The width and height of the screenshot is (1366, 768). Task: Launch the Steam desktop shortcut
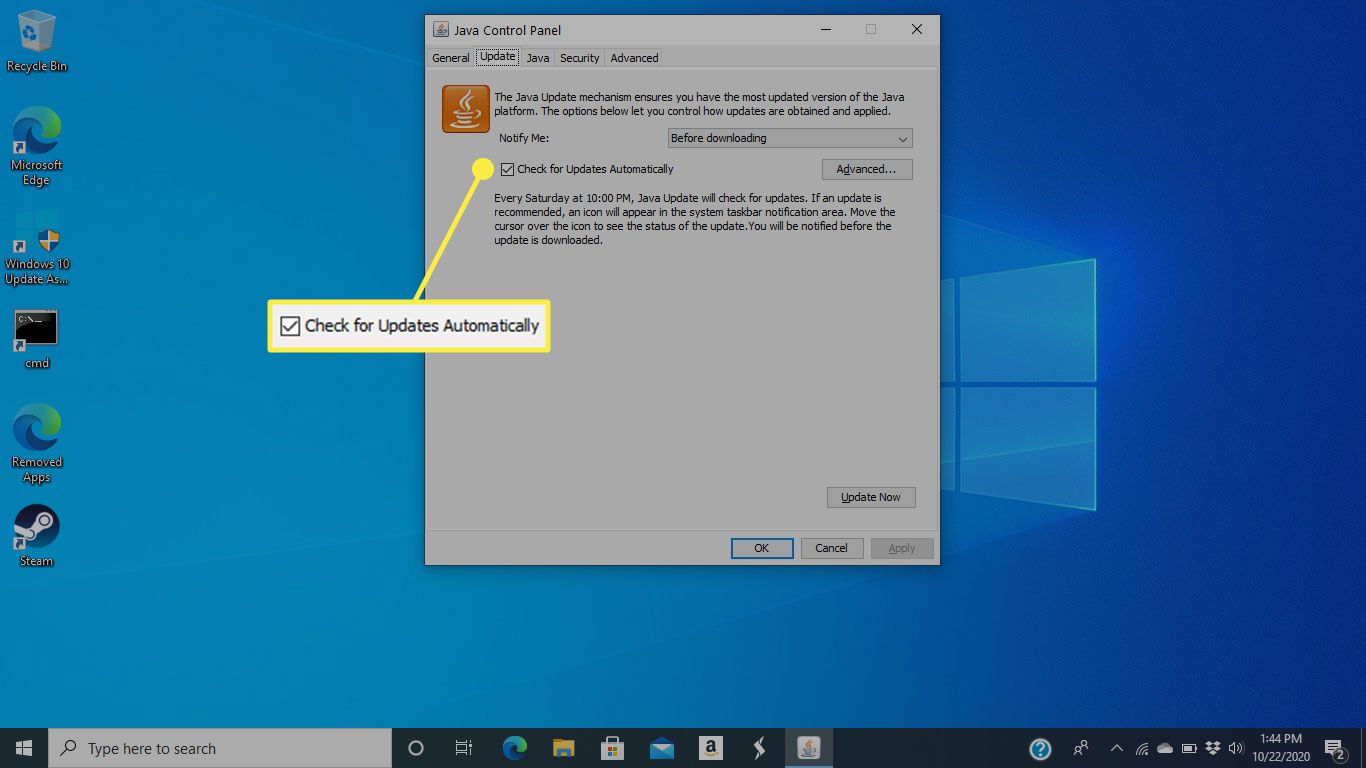37,535
